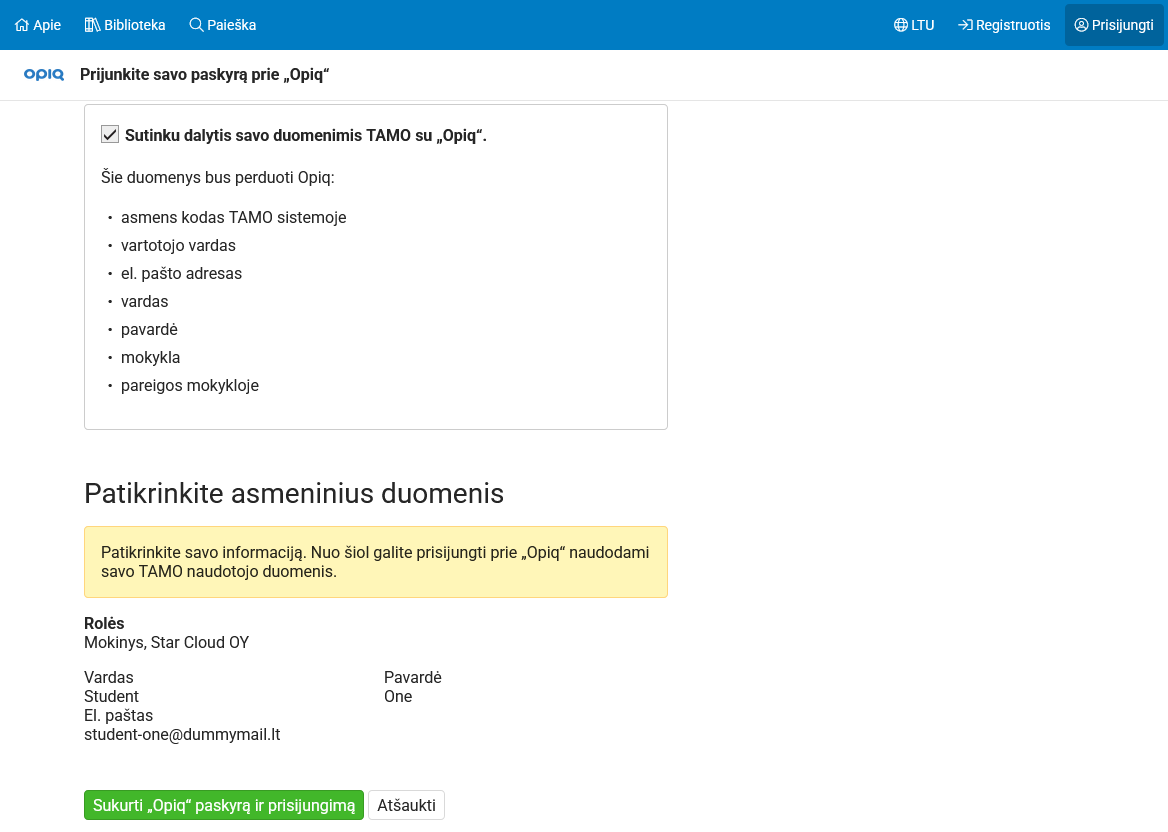Click the yellow 'Patikrinkite savo informaciją' notice
The width and height of the screenshot is (1168, 832).
(375, 562)
